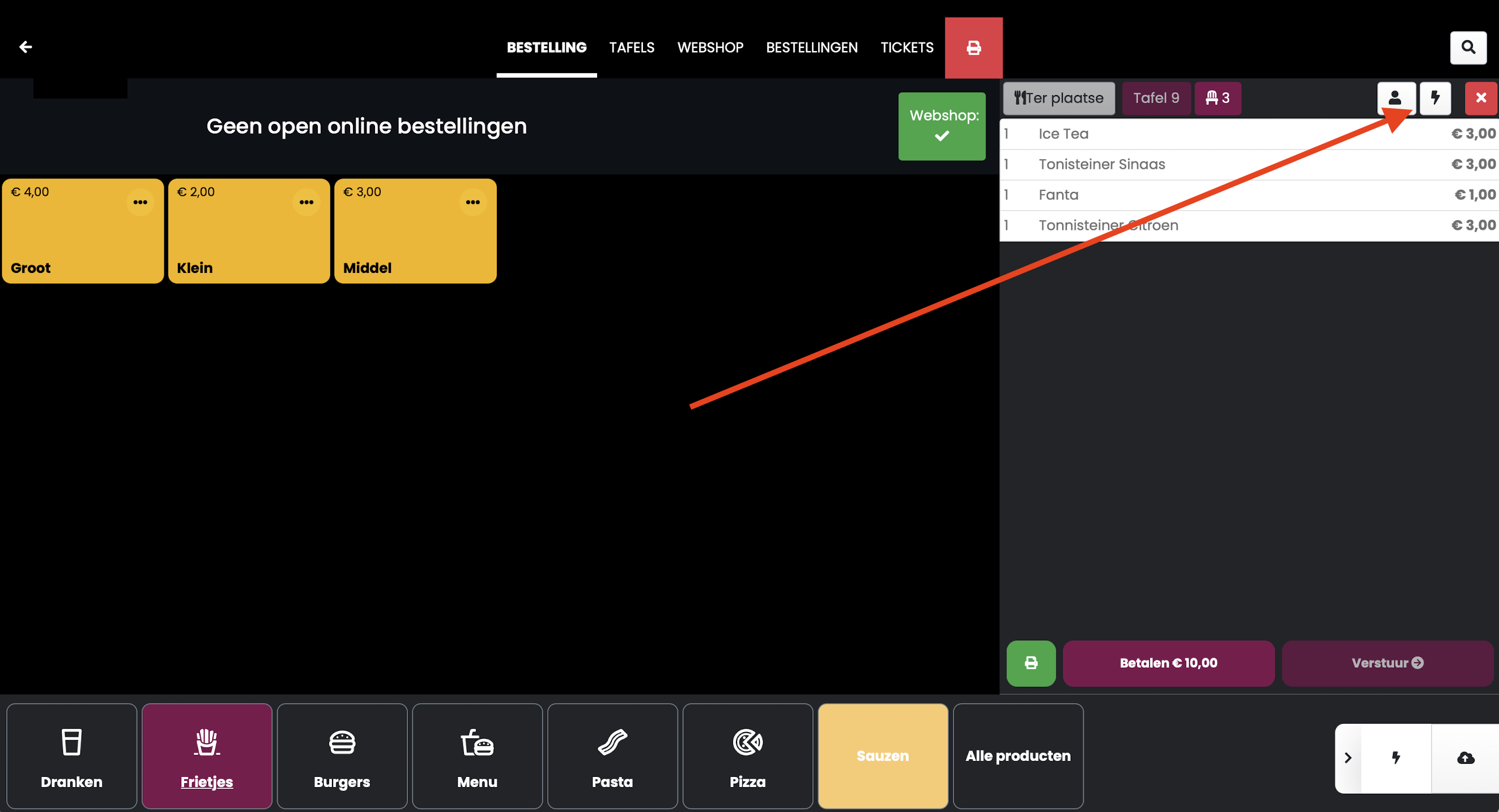Select the Dranken category
Image resolution: width=1499 pixels, height=812 pixels.
pyautogui.click(x=71, y=756)
